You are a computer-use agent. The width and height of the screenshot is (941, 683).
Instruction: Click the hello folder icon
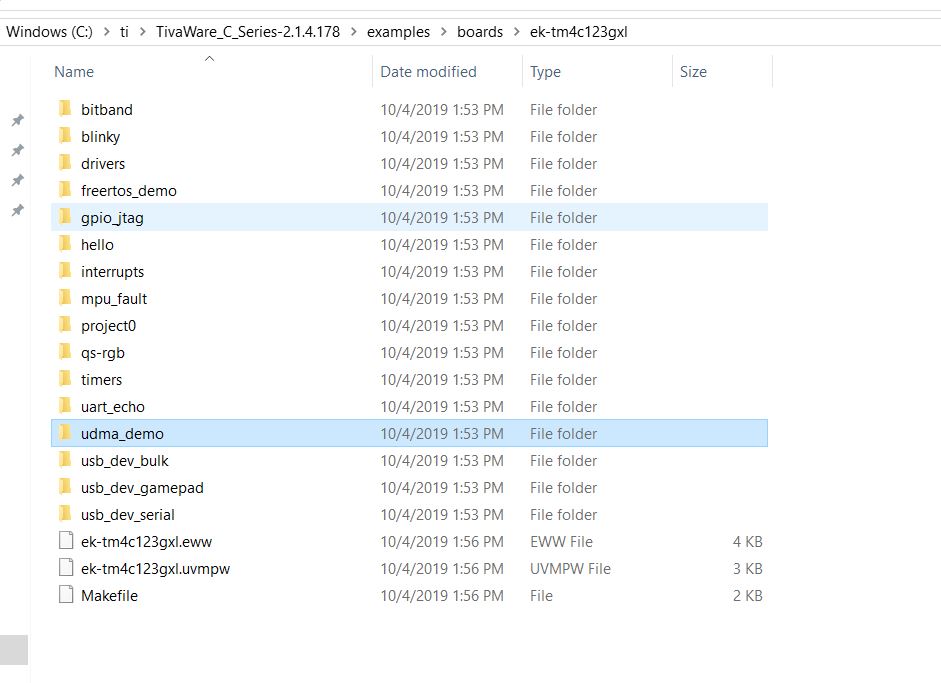tap(65, 244)
